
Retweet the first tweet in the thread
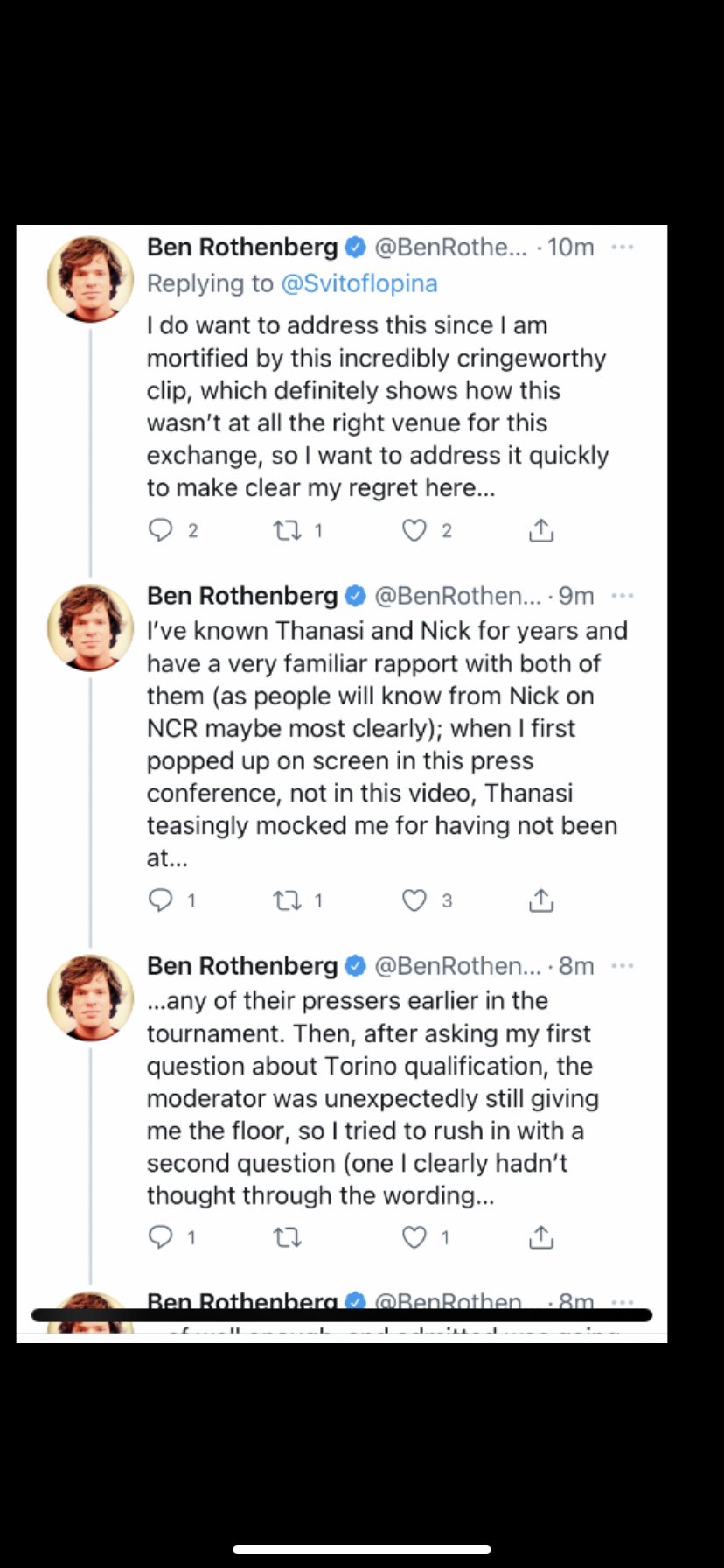click(x=288, y=530)
